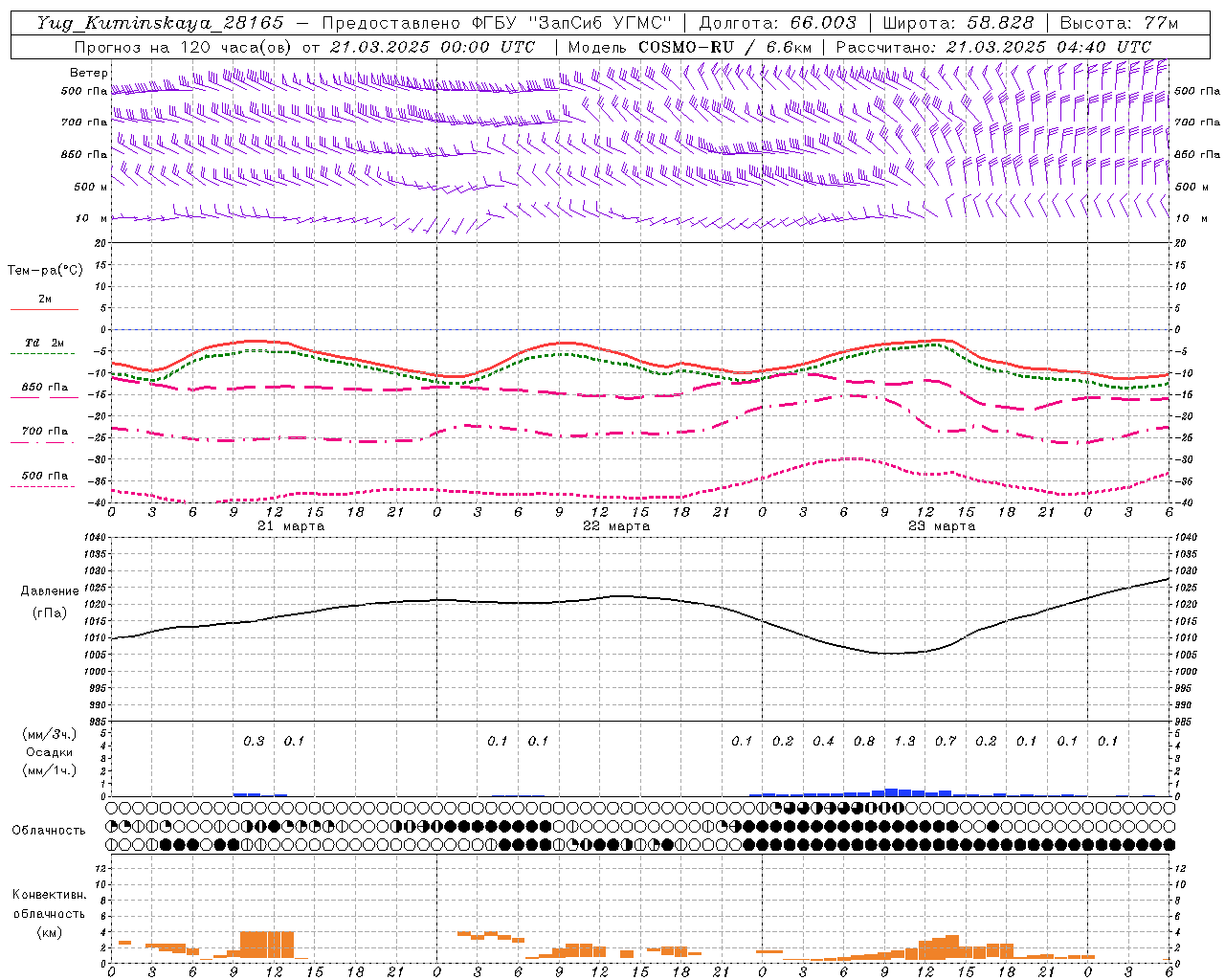Click the Ветер panel label
Image resolution: width=1225 pixels, height=980 pixels.
tap(89, 73)
